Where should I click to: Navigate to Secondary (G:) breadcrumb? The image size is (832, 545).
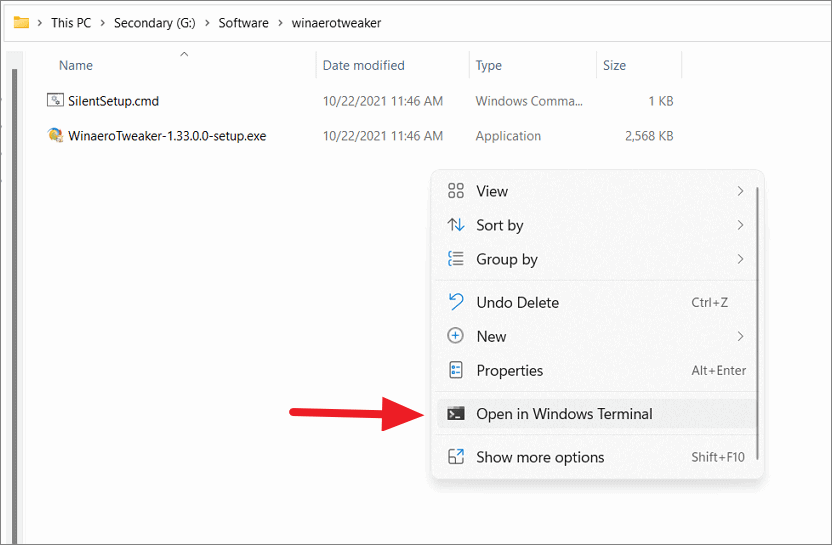pyautogui.click(x=154, y=23)
